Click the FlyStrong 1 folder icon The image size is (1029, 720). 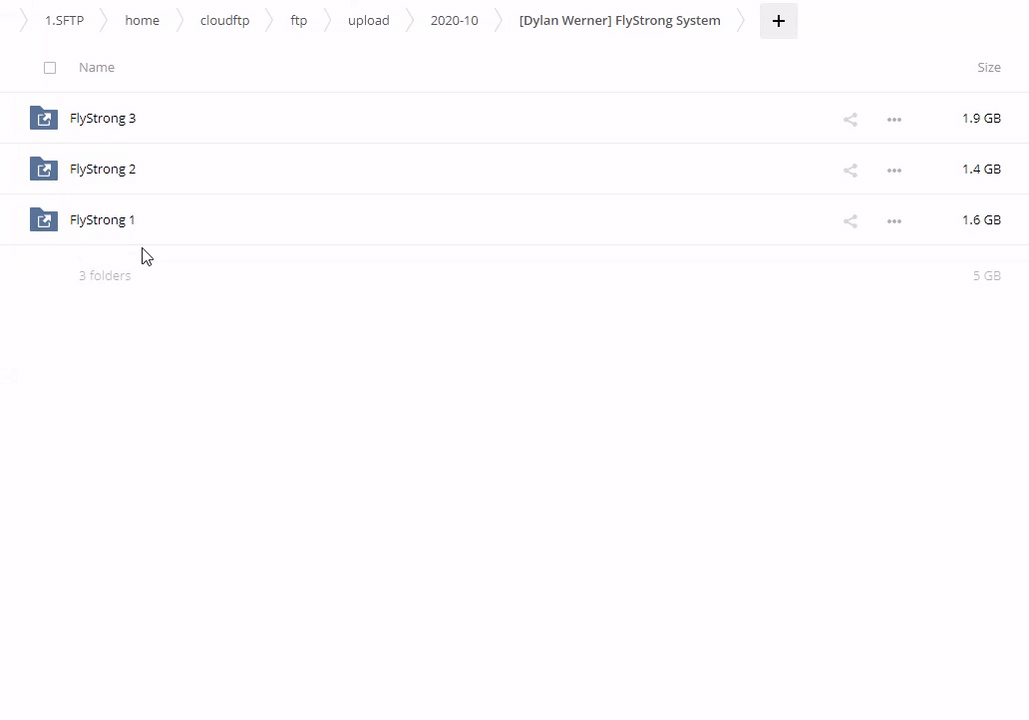[44, 220]
